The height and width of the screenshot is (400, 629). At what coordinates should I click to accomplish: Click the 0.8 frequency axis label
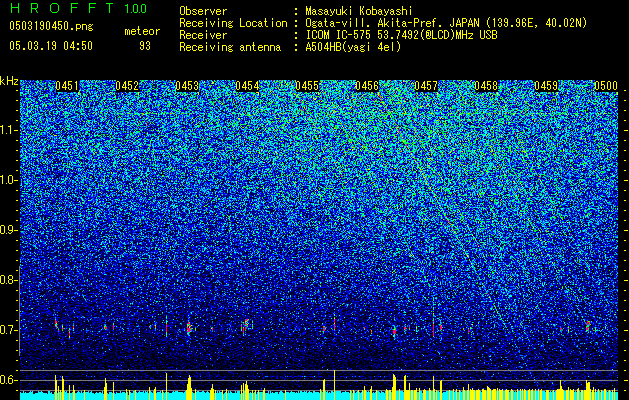coord(8,280)
